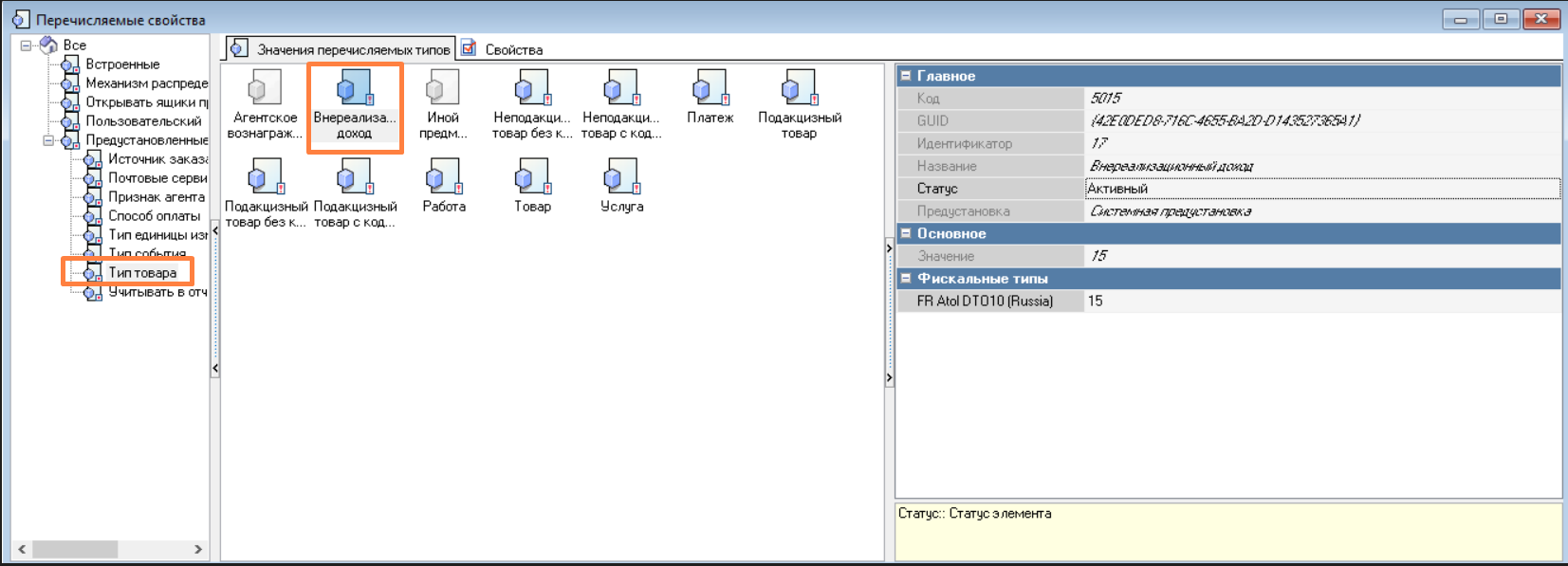1568x566 pixels.
Task: Select Тип товара in the tree
Action: 141,273
